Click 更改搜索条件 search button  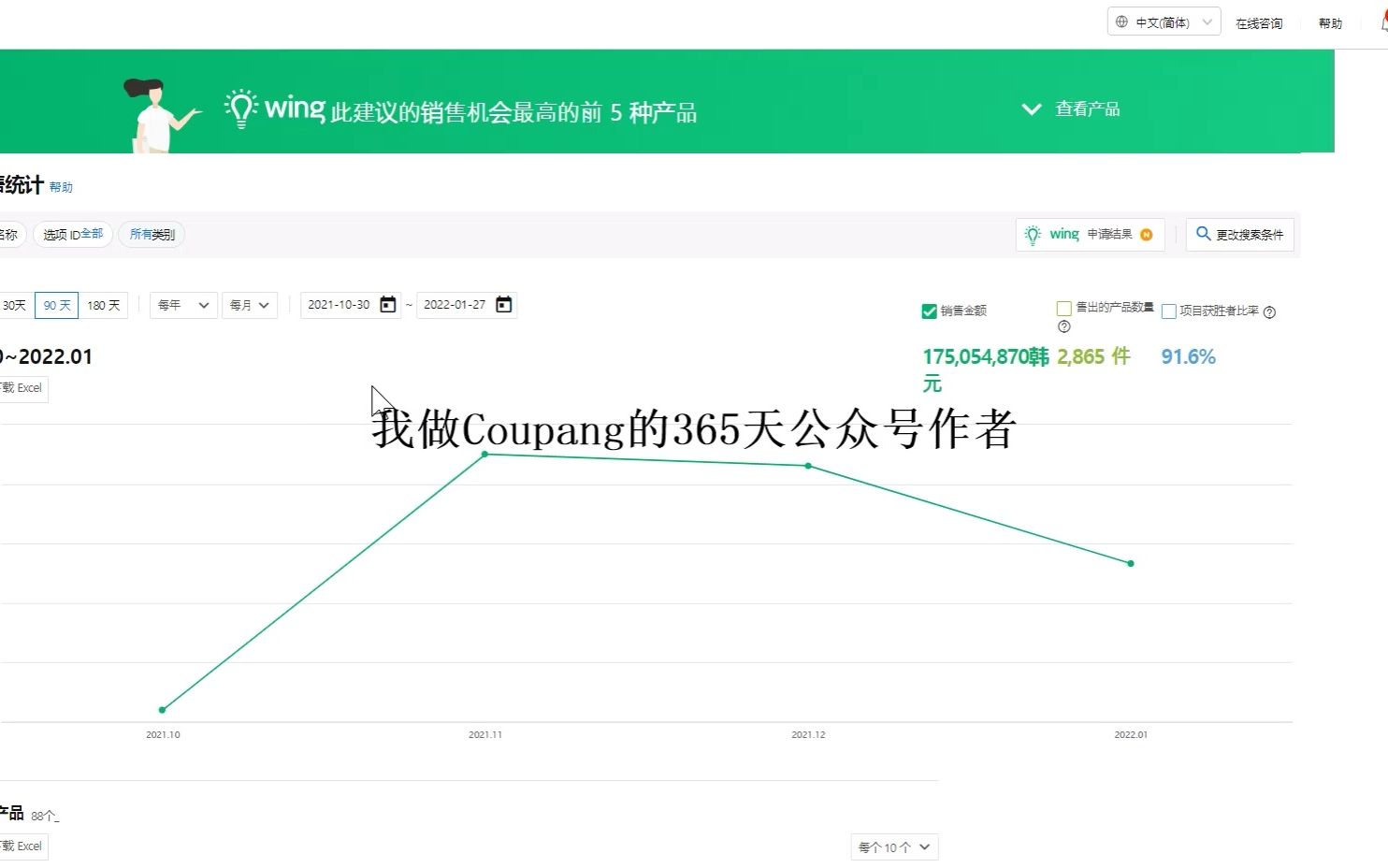click(1239, 235)
